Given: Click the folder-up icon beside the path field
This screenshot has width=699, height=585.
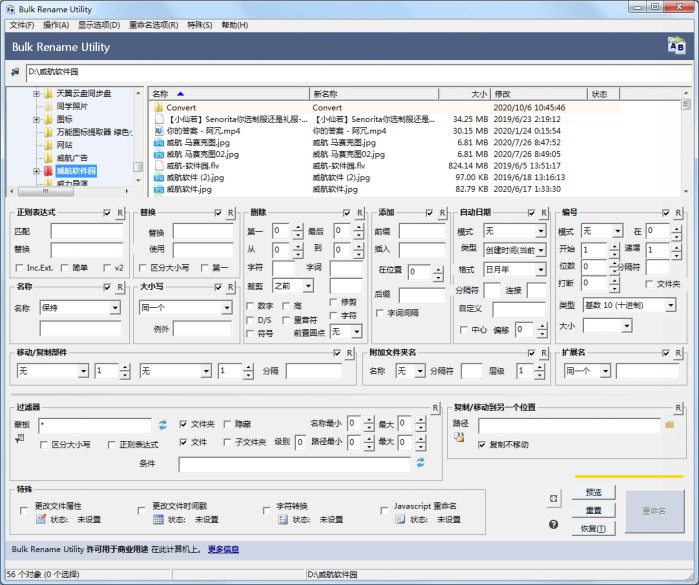Looking at the screenshot, I should pos(15,72).
